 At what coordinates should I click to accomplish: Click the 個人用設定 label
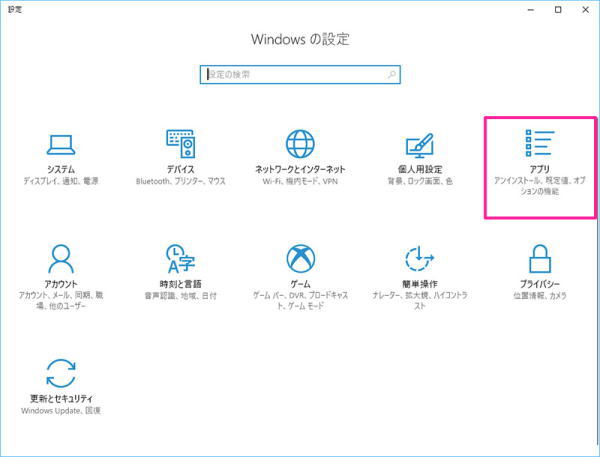pos(420,169)
